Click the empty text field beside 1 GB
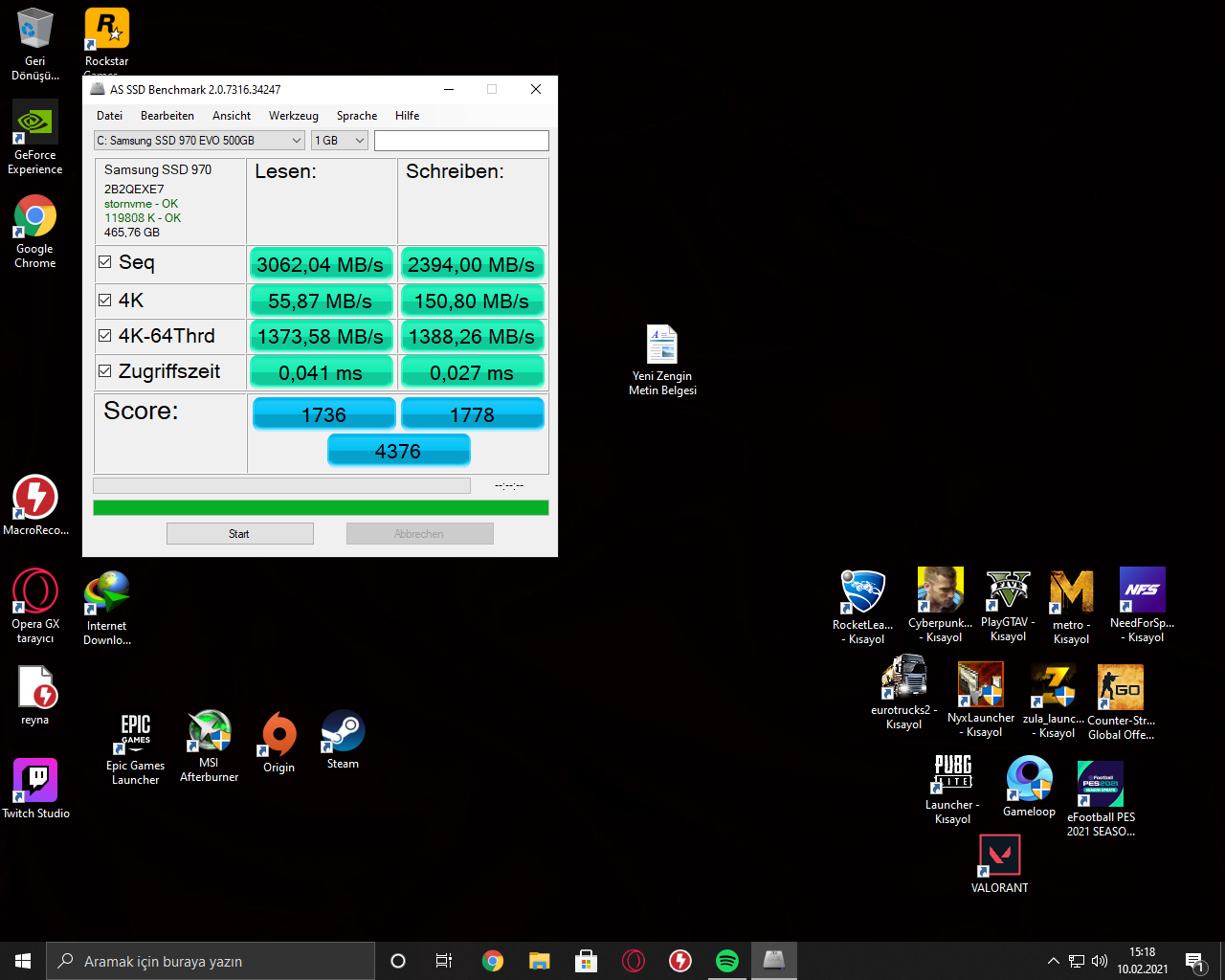The width and height of the screenshot is (1225, 980). [x=461, y=141]
